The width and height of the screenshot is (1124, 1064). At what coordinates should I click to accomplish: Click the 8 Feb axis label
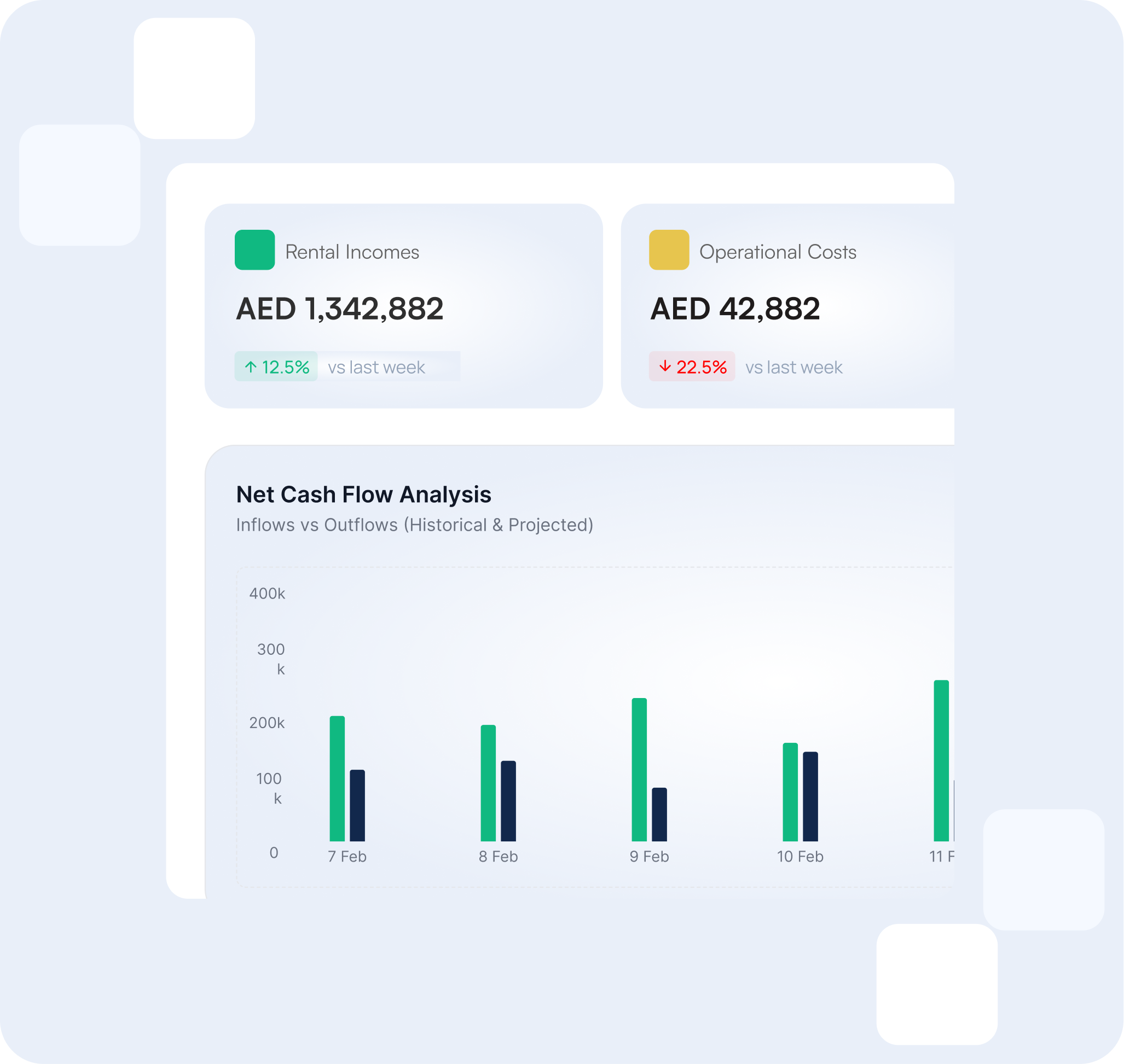(x=499, y=857)
